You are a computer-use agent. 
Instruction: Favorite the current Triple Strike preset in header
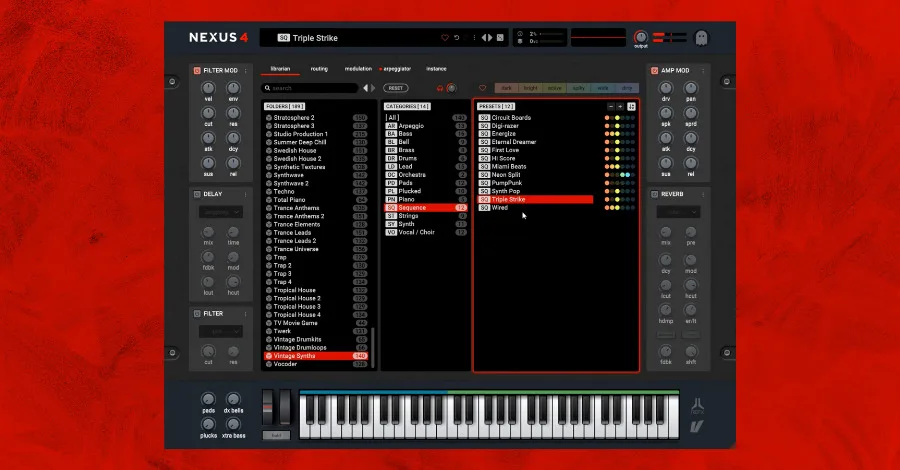pos(444,38)
